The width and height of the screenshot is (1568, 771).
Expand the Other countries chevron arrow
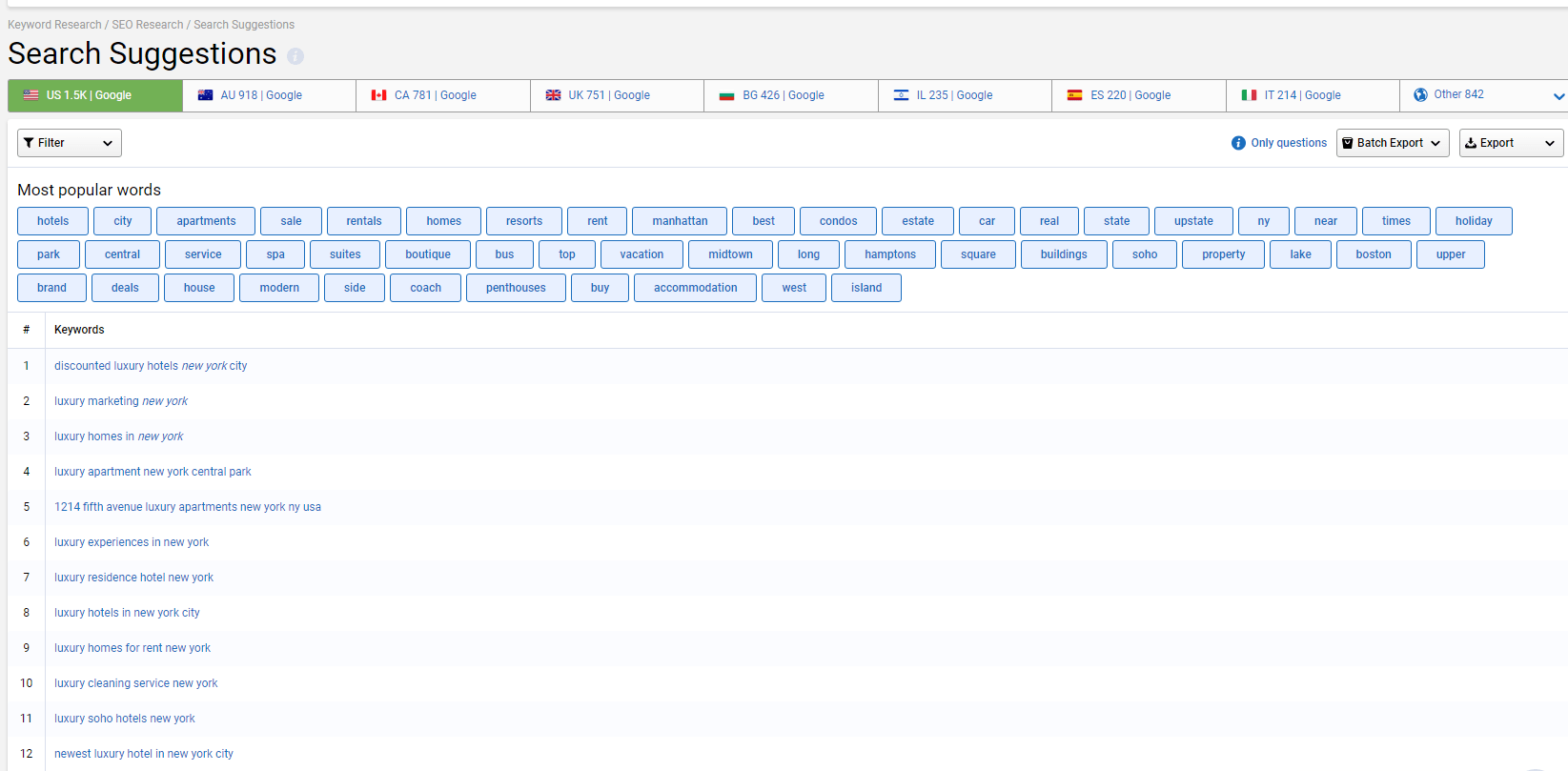coord(1558,96)
